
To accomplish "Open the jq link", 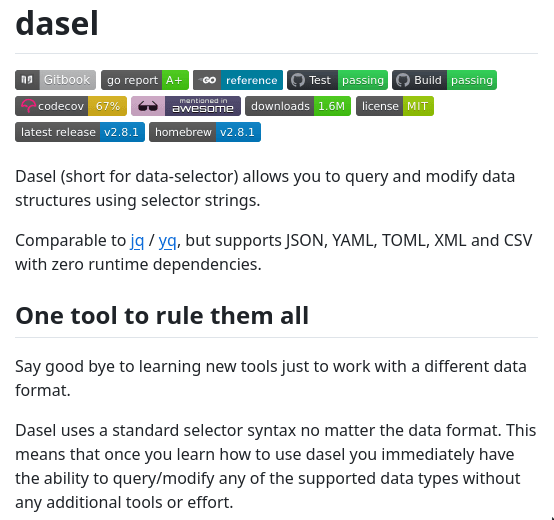I will (137, 241).
